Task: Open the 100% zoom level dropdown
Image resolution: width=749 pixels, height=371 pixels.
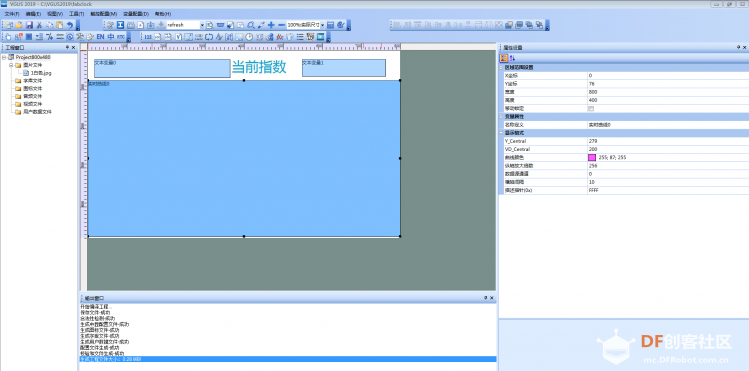Action: coord(322,25)
